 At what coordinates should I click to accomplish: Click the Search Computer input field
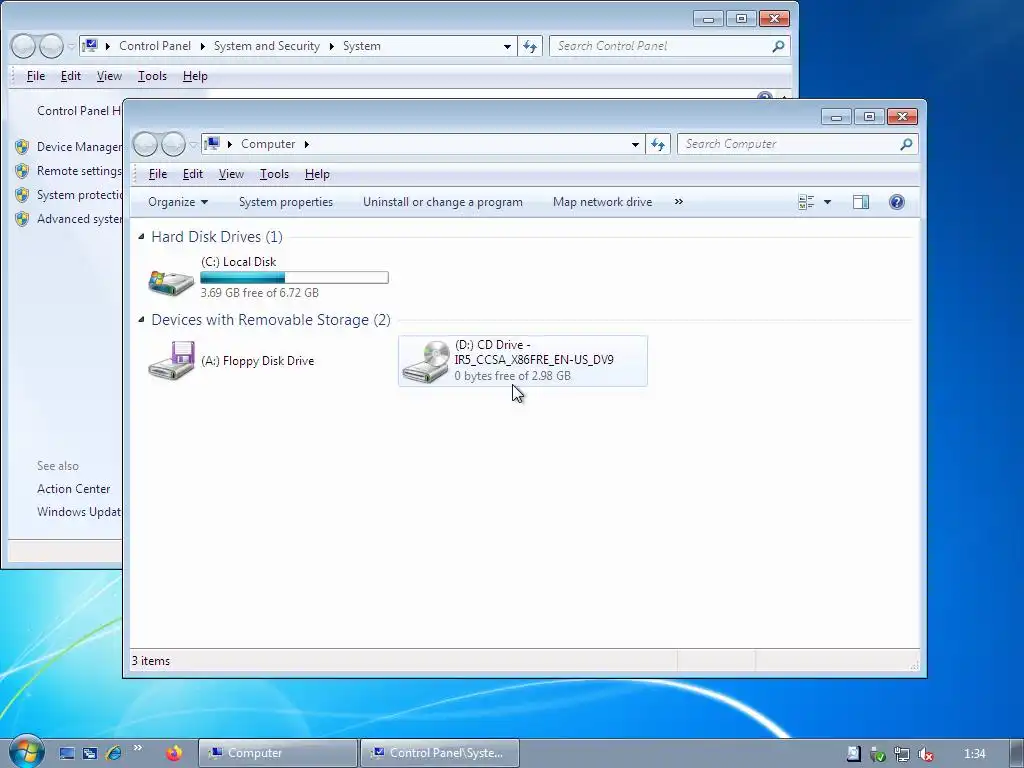tap(788, 144)
